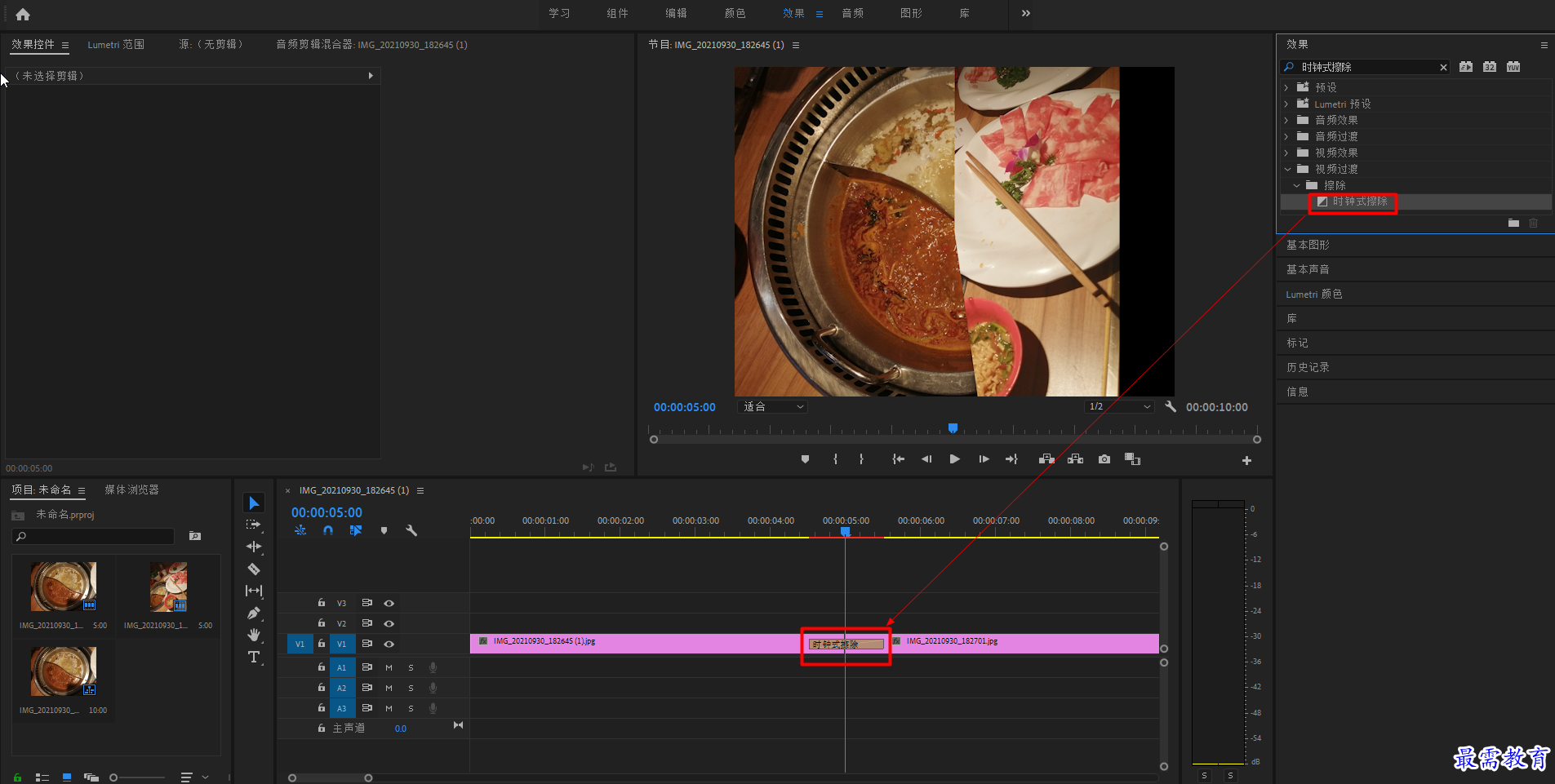Select the IMG_20210930 10:00 sequence thumbnail

click(64, 671)
